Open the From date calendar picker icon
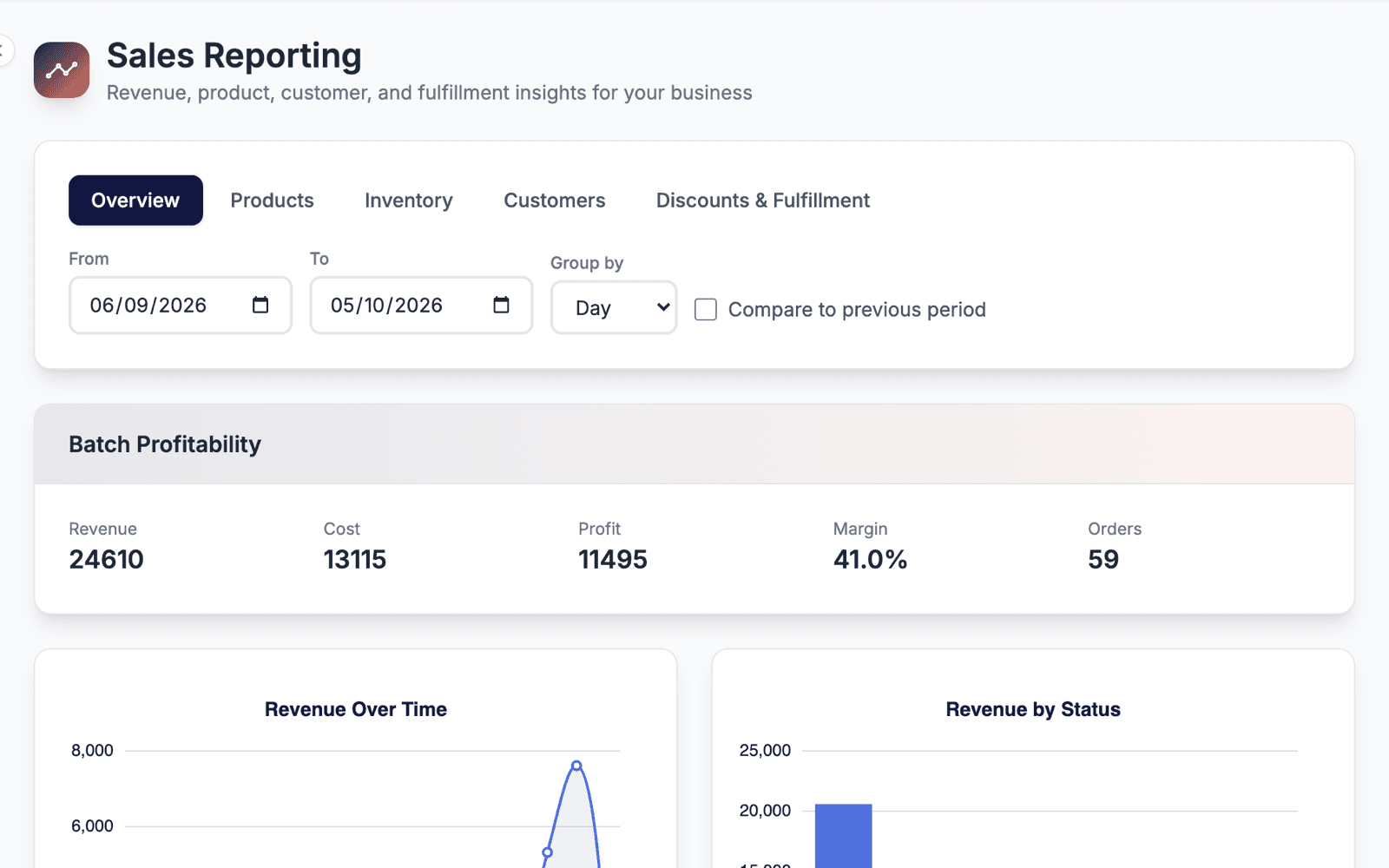This screenshot has height=868, width=1389. (x=260, y=305)
